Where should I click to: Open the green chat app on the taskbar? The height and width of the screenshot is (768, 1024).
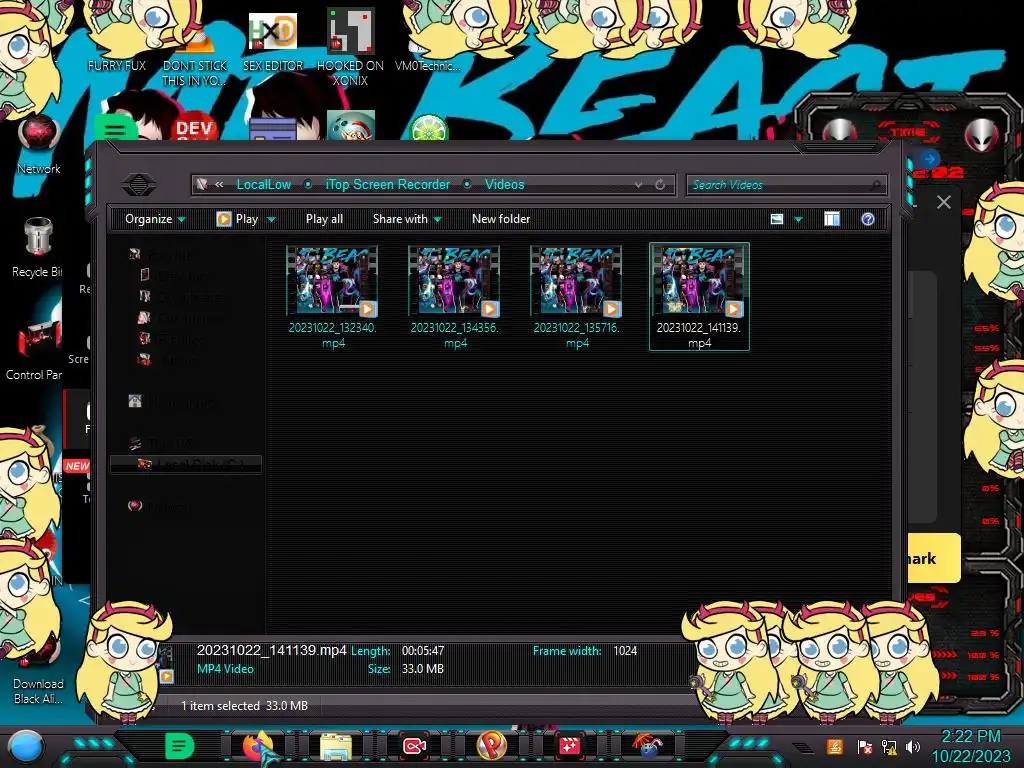pyautogui.click(x=179, y=746)
